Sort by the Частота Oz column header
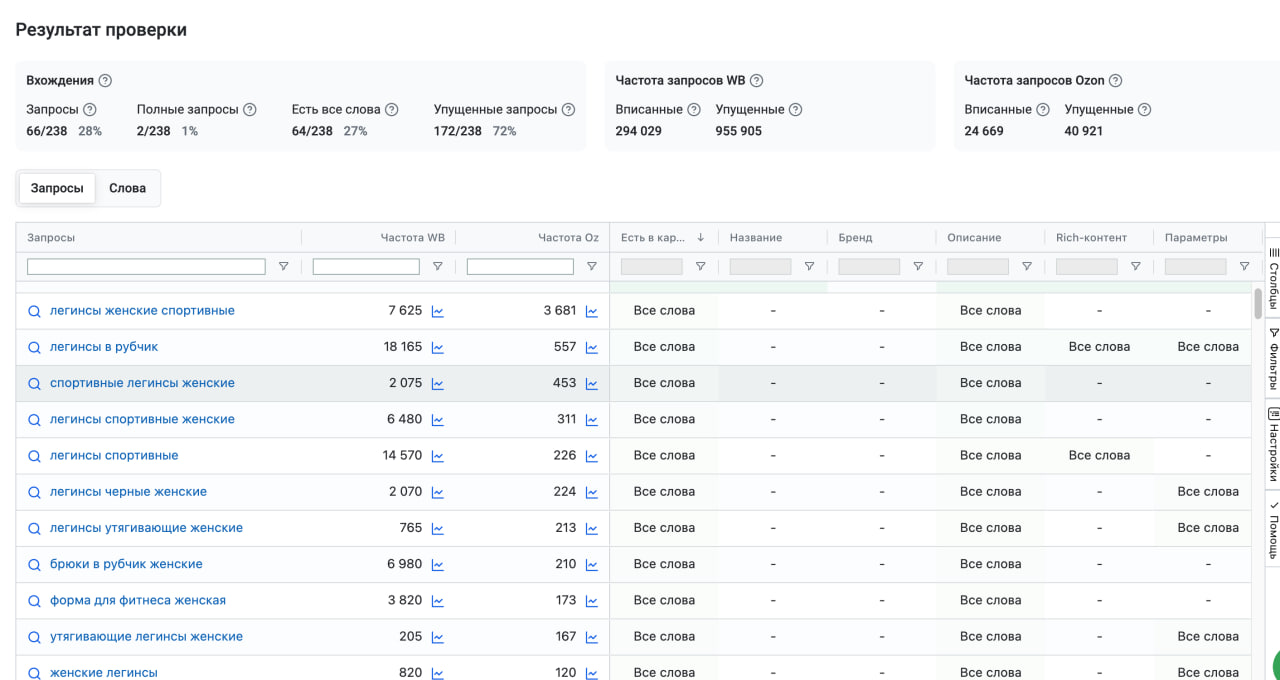 click(x=568, y=238)
